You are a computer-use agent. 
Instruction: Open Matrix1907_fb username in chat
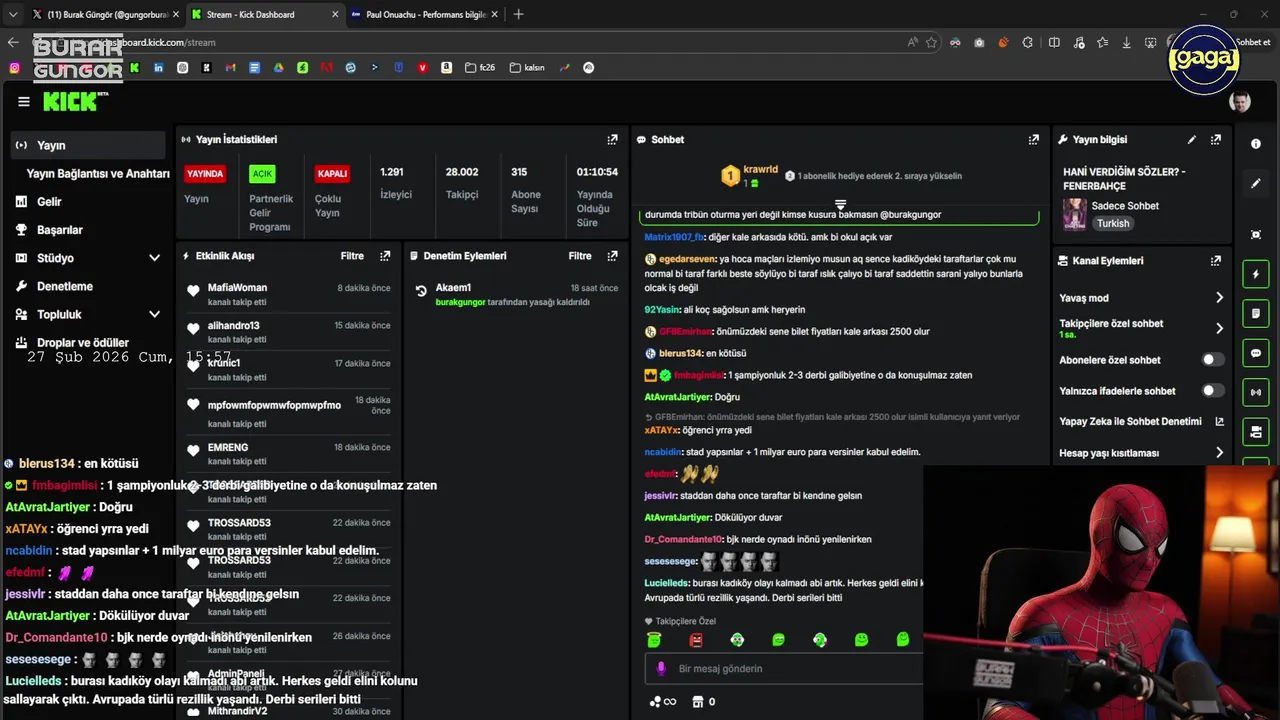(674, 237)
